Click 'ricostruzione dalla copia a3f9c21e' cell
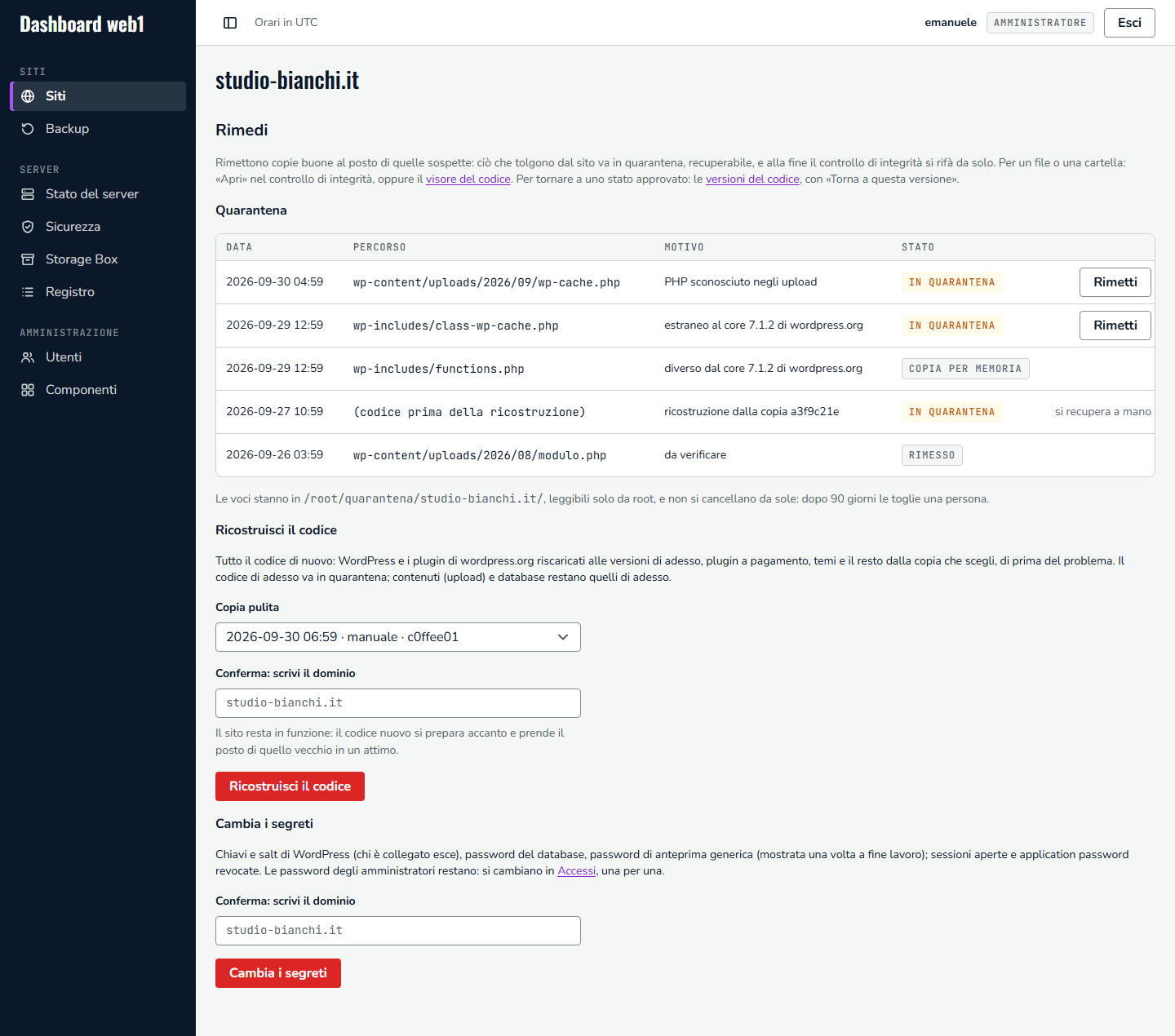Screen dimensions: 1175x1036 point(752,412)
